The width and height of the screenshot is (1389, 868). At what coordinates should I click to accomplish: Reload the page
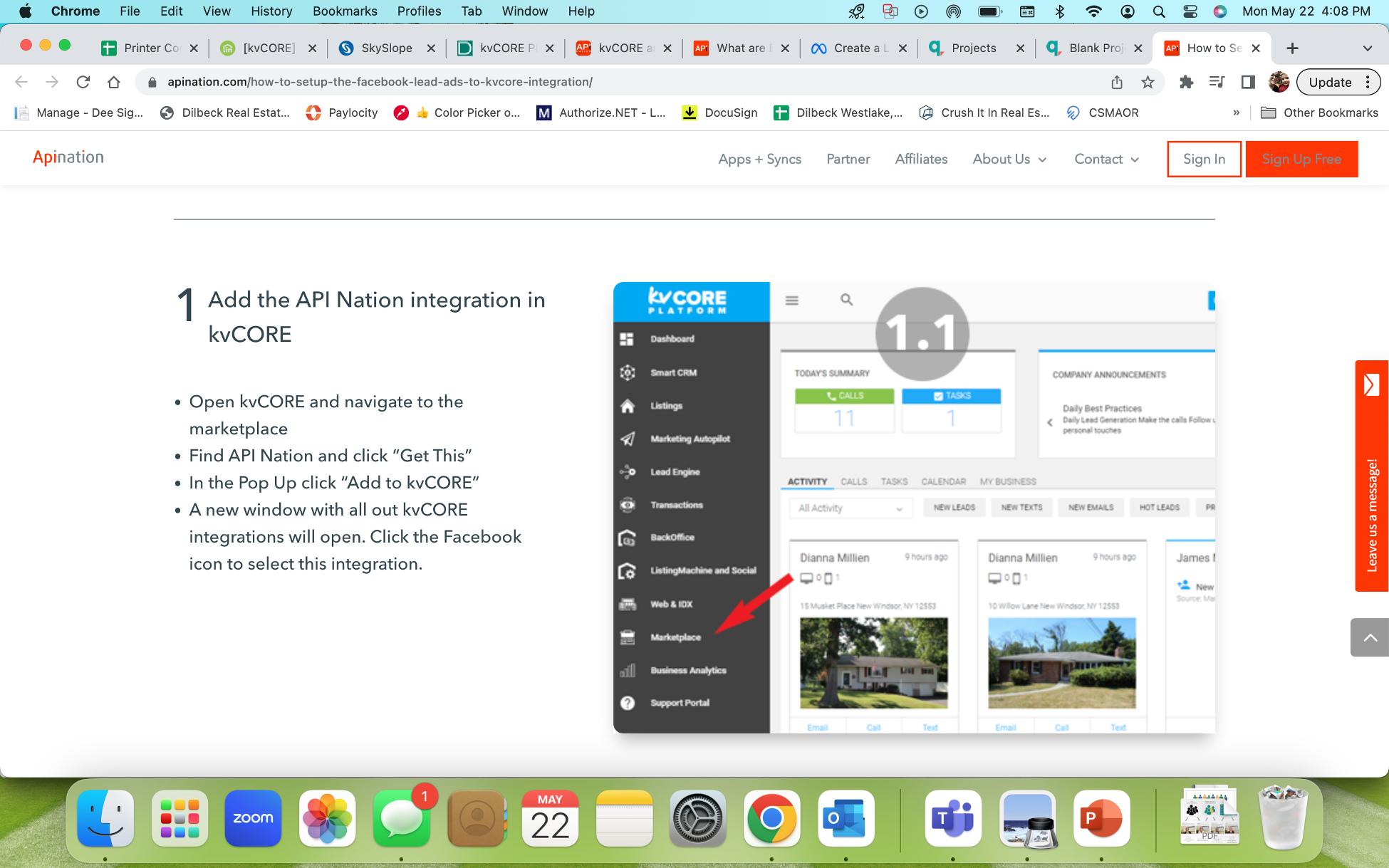tap(83, 82)
